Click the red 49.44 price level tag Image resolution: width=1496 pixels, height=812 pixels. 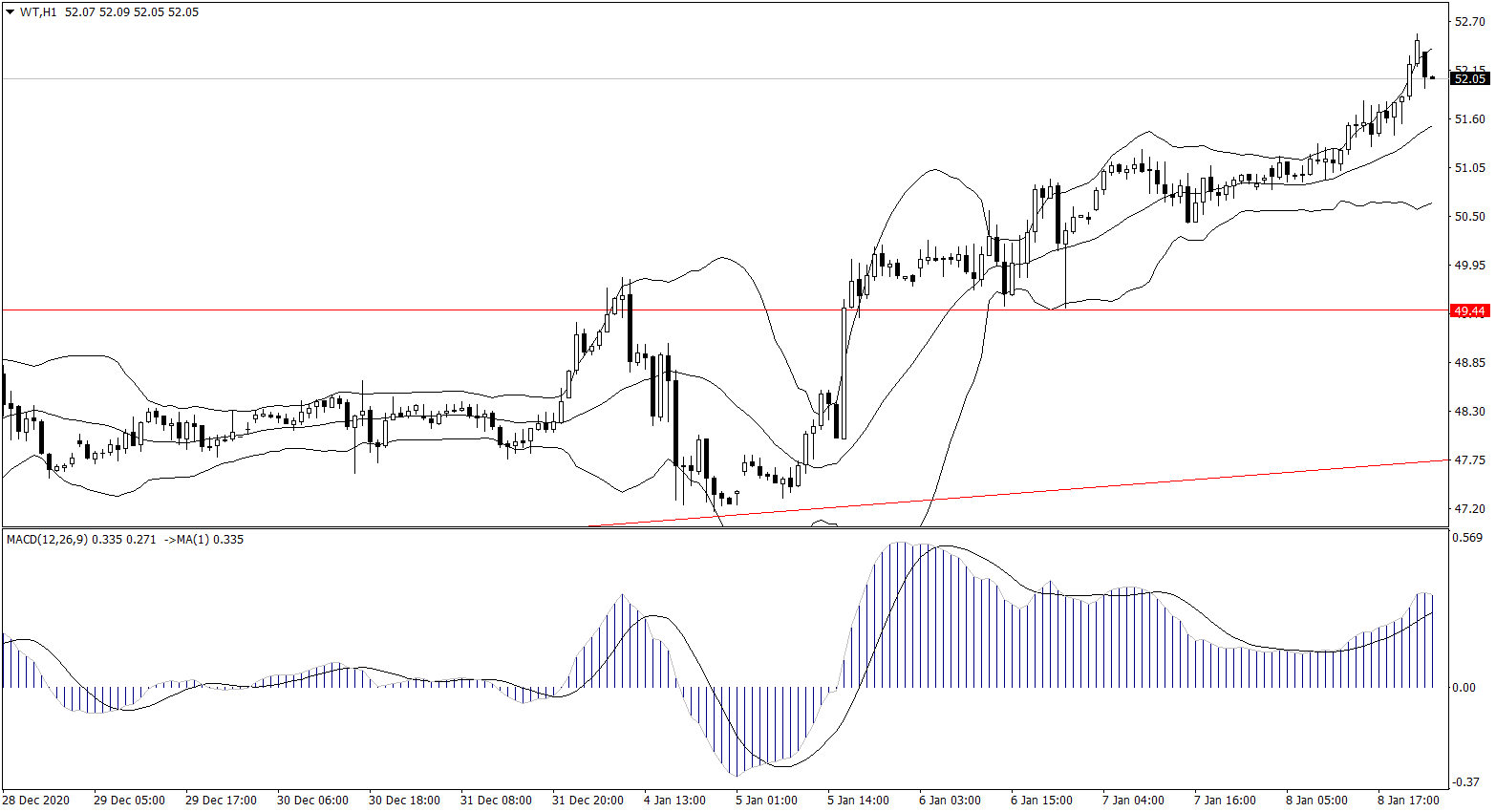[x=1469, y=310]
